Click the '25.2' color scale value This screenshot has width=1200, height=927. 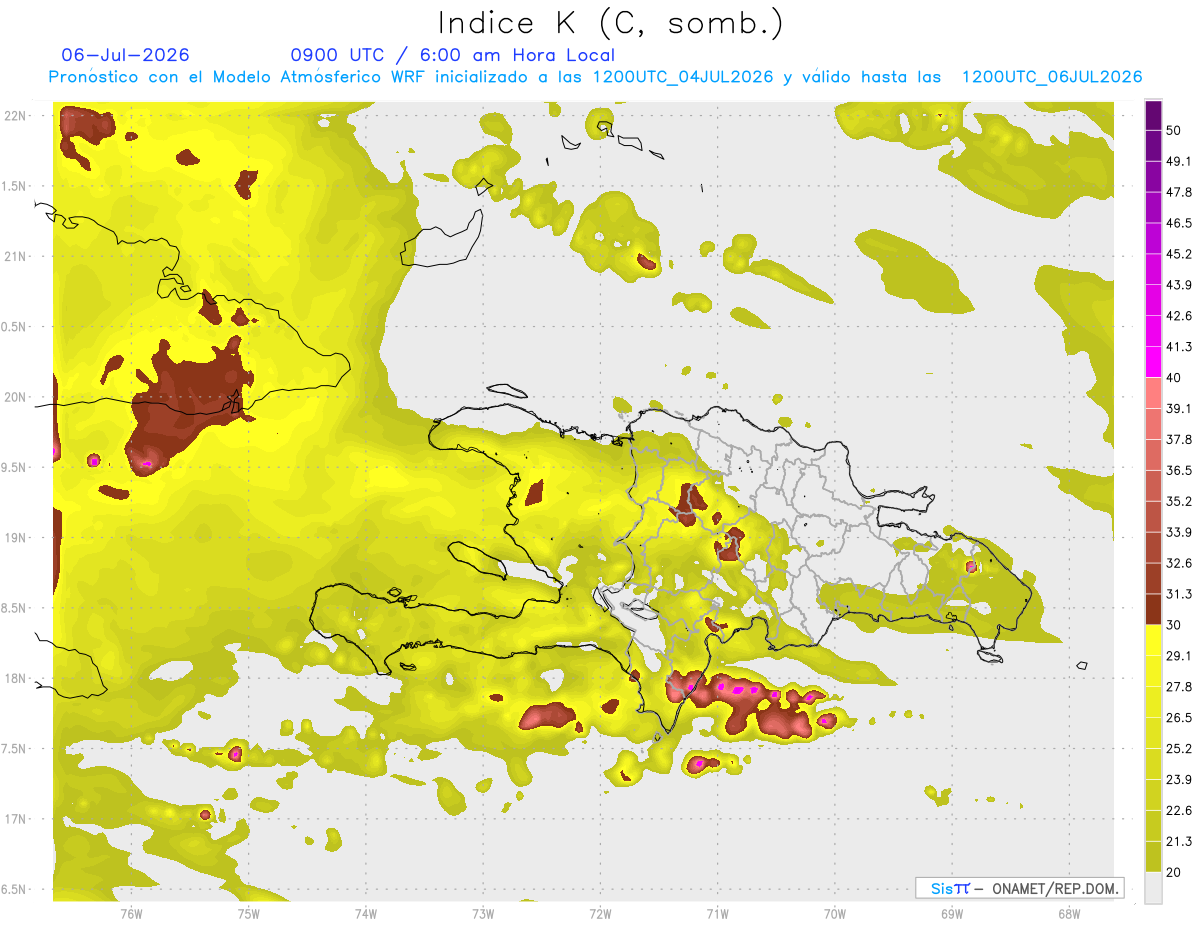coord(1179,749)
